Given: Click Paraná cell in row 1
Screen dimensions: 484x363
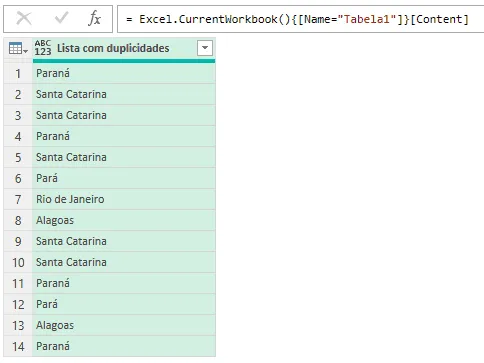Looking at the screenshot, I should point(124,73).
